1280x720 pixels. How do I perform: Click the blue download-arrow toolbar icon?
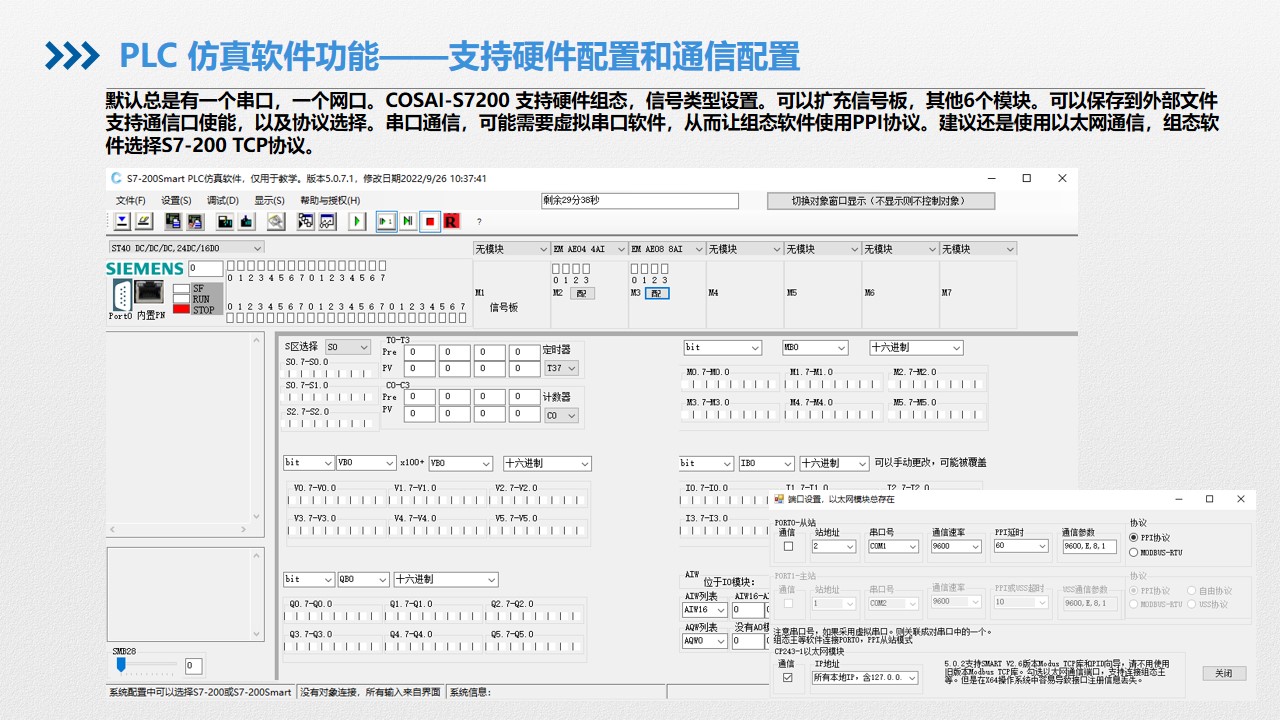pyautogui.click(x=122, y=221)
